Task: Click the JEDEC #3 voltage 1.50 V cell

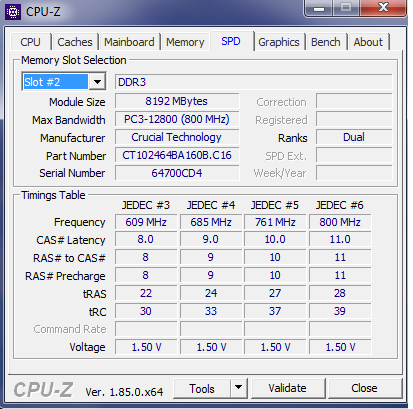Action: 146,347
